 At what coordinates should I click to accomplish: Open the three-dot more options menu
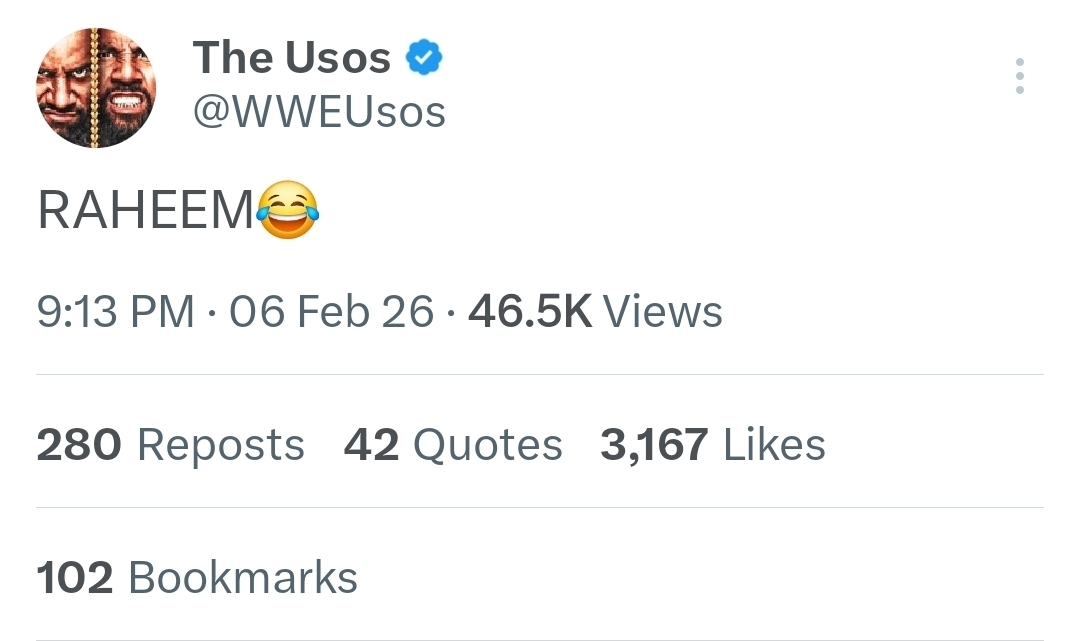pyautogui.click(x=1019, y=76)
